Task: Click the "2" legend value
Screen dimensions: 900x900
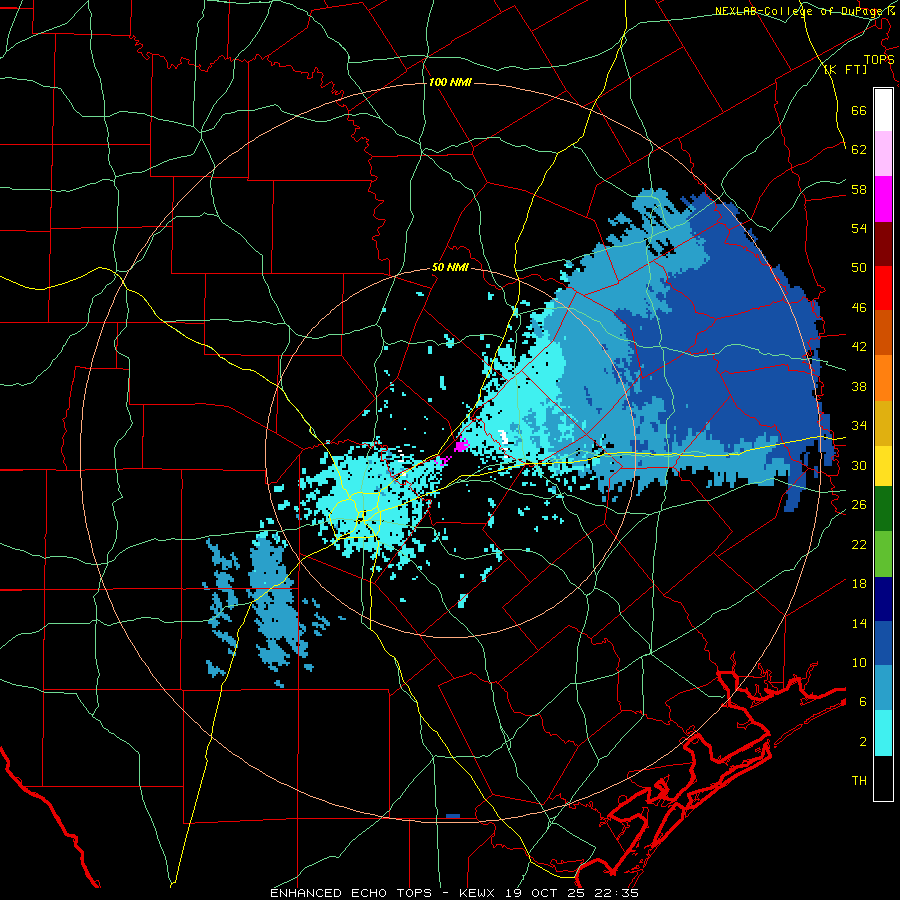Action: [863, 742]
